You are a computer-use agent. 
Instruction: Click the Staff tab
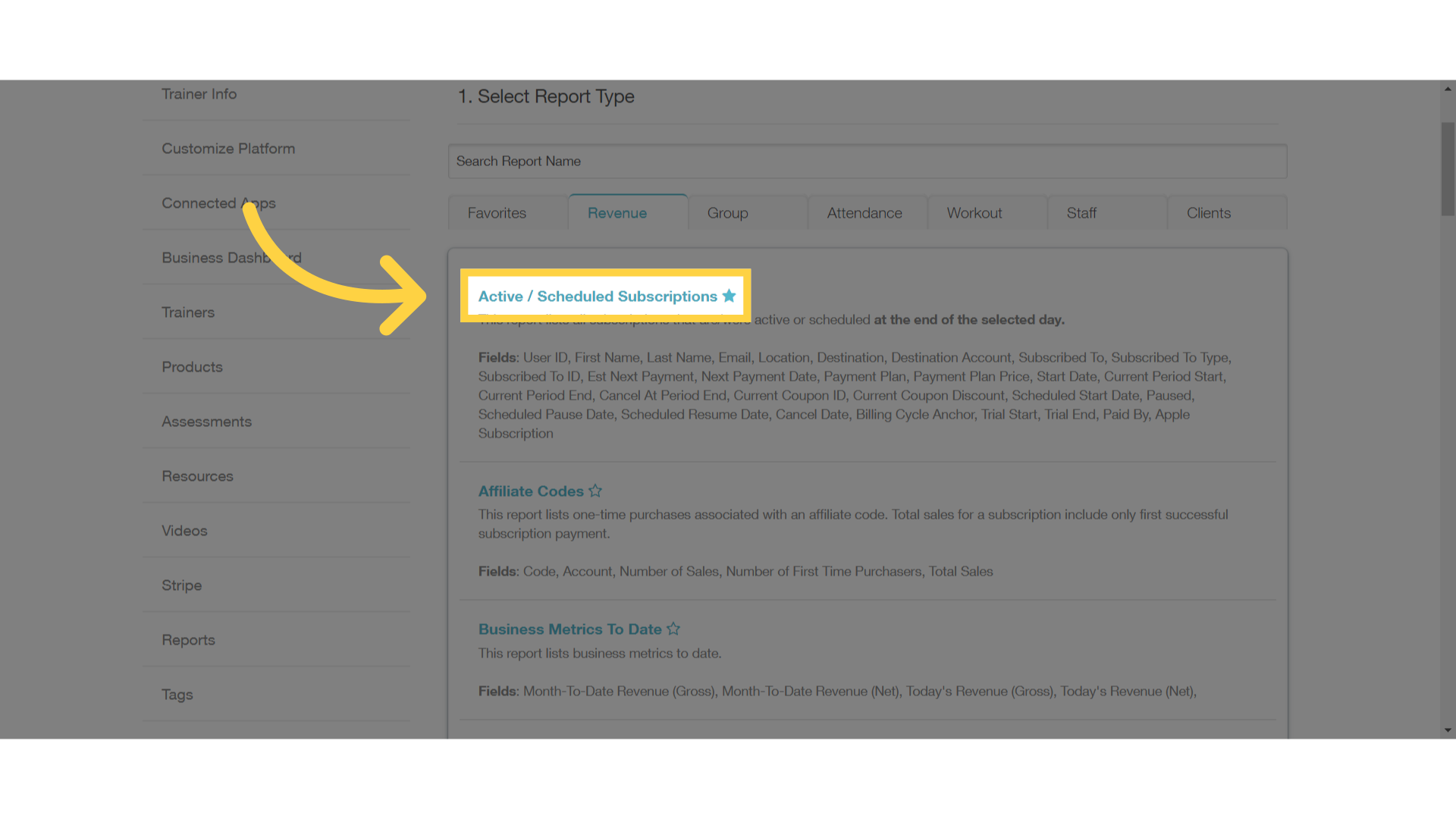[1081, 213]
